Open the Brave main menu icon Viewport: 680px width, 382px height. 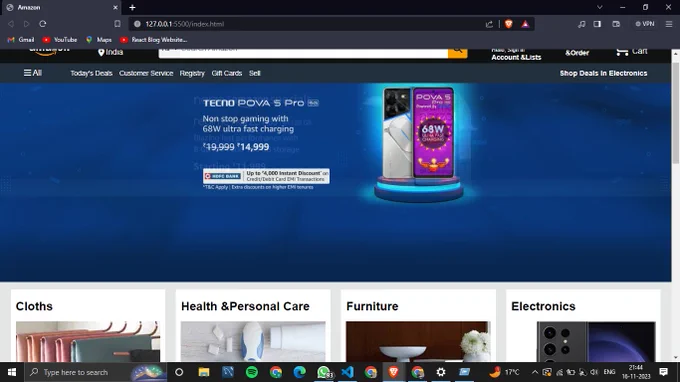point(669,24)
